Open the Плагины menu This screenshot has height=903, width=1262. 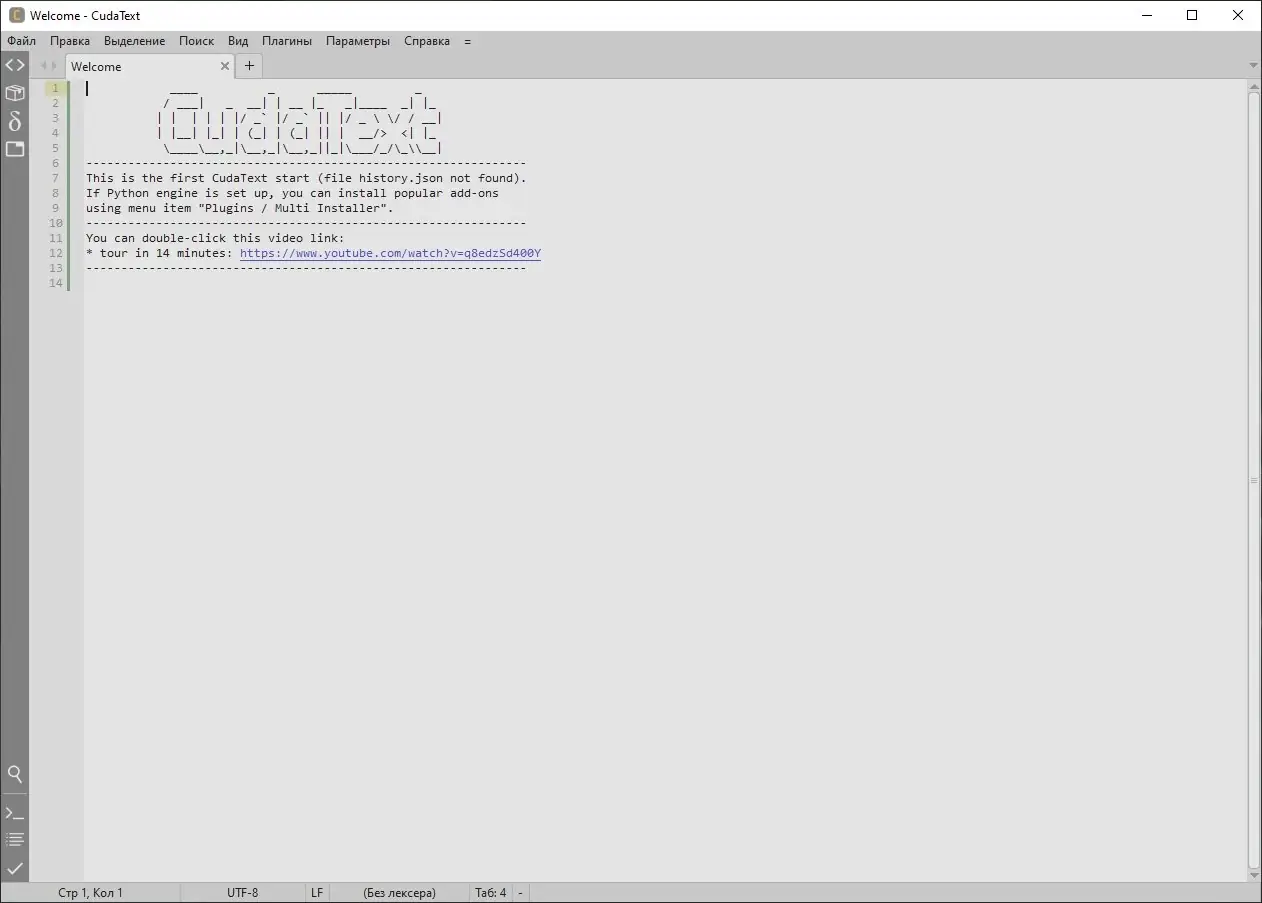[287, 41]
